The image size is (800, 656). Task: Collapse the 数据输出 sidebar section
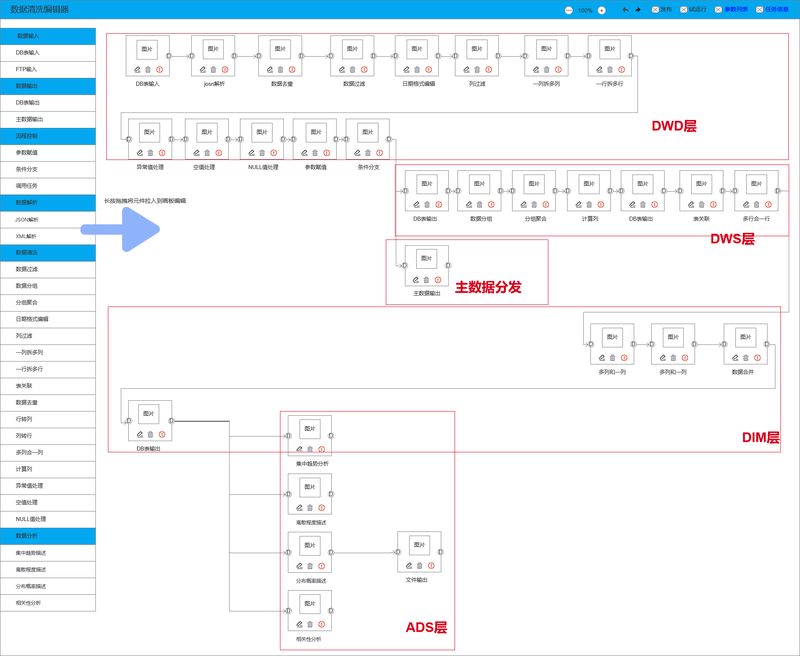point(48,86)
